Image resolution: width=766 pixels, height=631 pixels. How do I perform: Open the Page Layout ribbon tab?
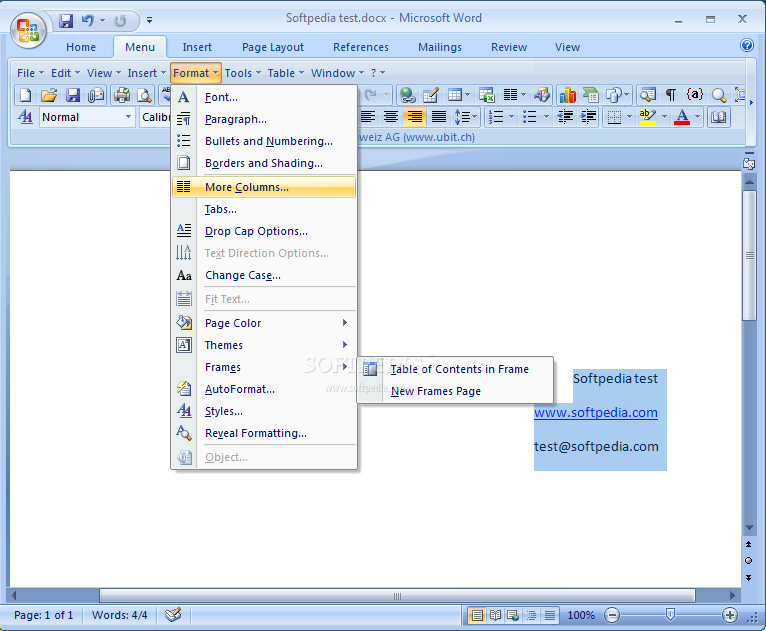273,47
